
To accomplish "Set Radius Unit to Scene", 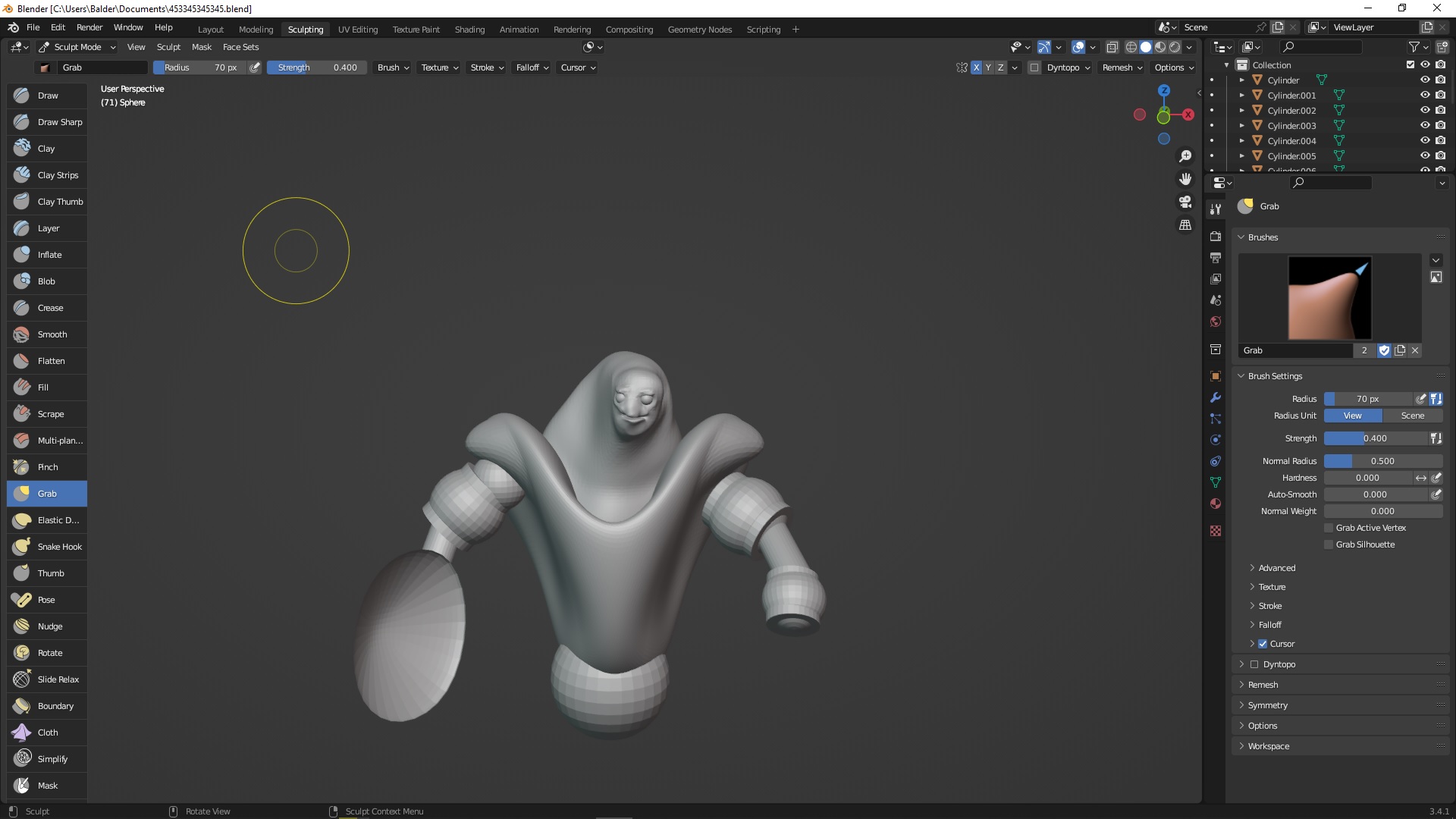I will coord(1412,416).
